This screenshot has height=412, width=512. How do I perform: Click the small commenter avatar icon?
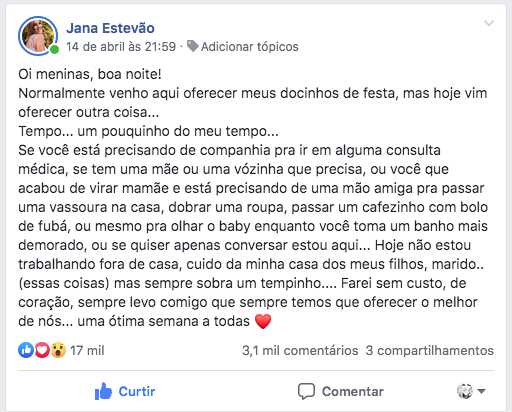pos(465,391)
